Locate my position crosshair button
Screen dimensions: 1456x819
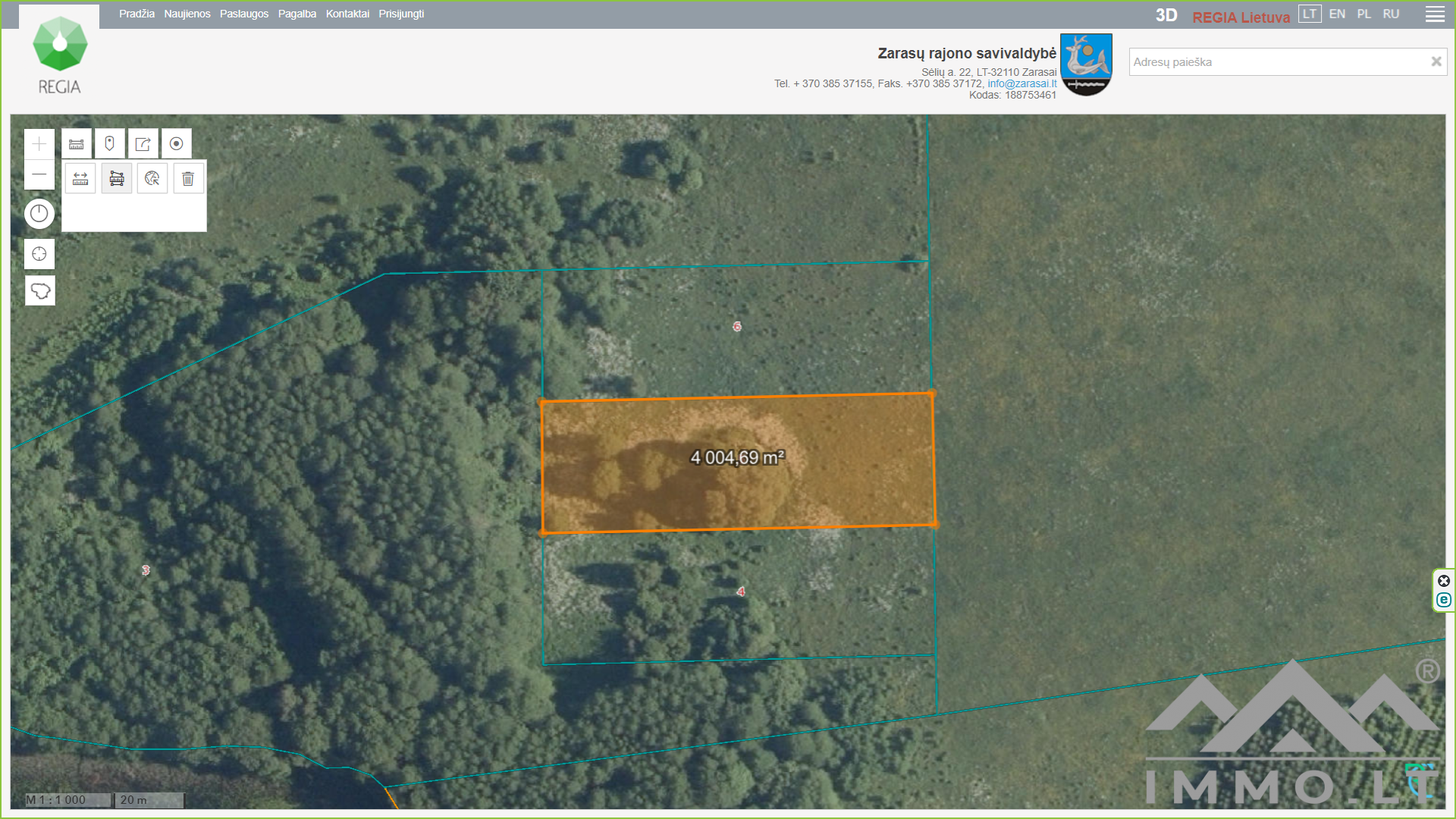click(39, 254)
